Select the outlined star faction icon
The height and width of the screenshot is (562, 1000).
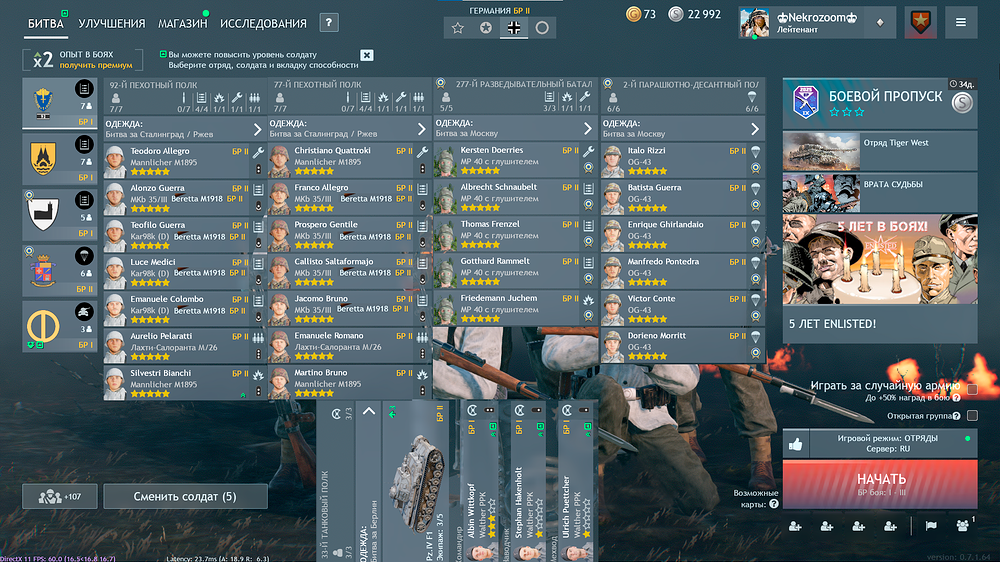(458, 28)
